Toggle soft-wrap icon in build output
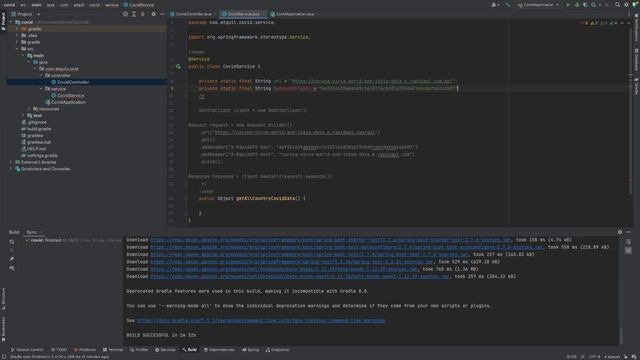This screenshot has height=360, width=640. (x=628, y=242)
